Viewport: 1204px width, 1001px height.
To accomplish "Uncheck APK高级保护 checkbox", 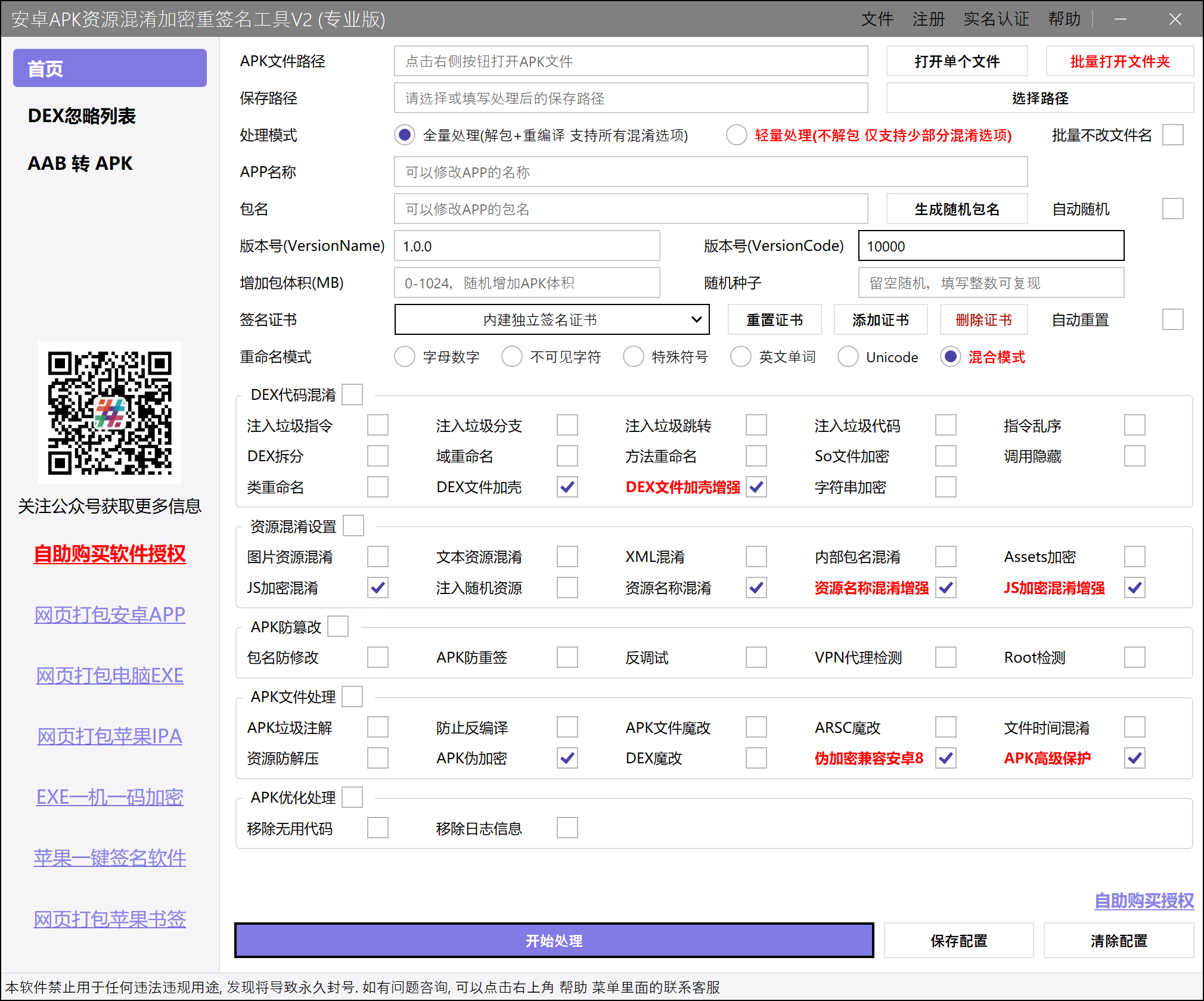I will click(x=1135, y=758).
